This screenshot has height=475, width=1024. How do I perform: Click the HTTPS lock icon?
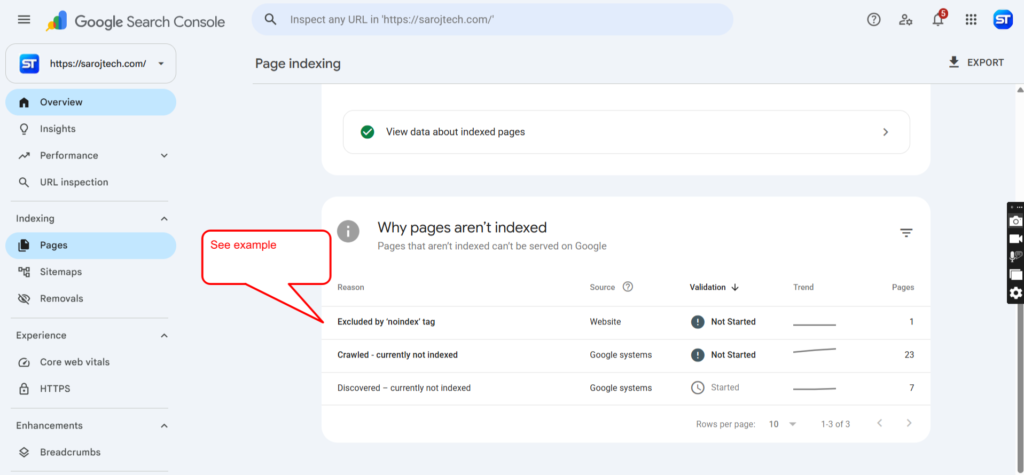(24, 389)
